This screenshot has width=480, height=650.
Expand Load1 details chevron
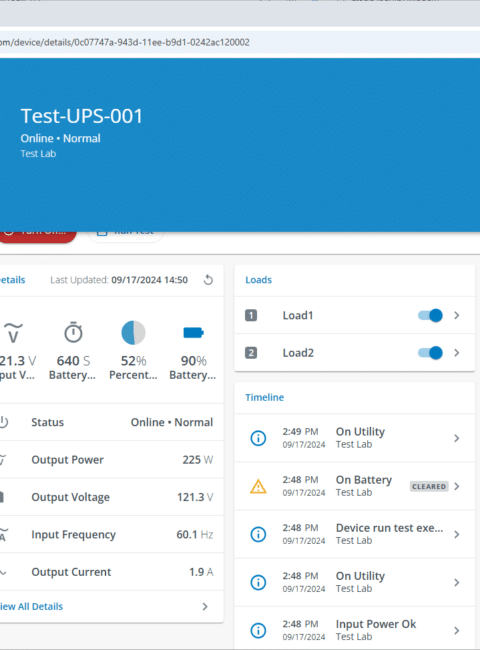[457, 315]
